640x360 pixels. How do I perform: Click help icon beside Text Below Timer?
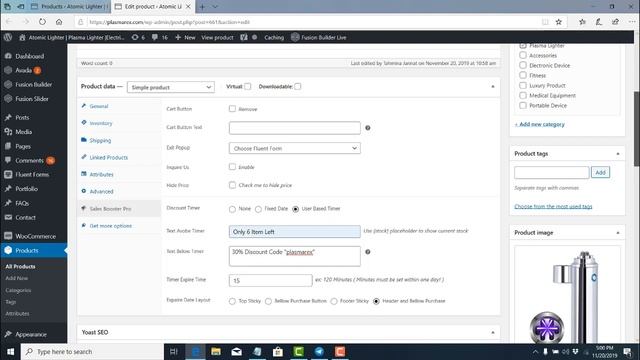click(368, 252)
